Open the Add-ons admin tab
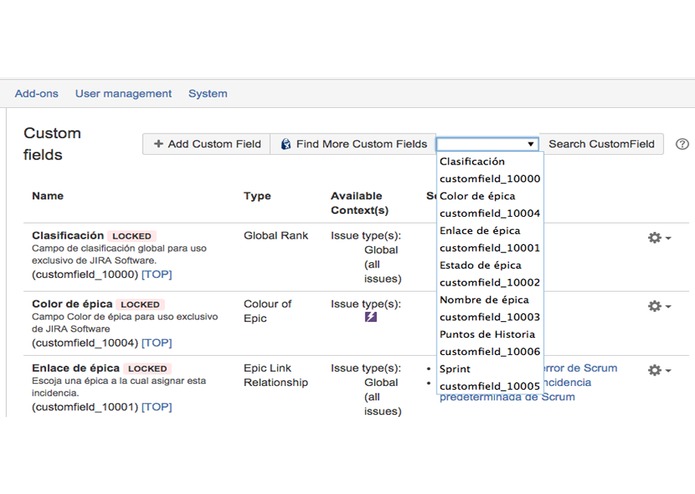 tap(36, 93)
